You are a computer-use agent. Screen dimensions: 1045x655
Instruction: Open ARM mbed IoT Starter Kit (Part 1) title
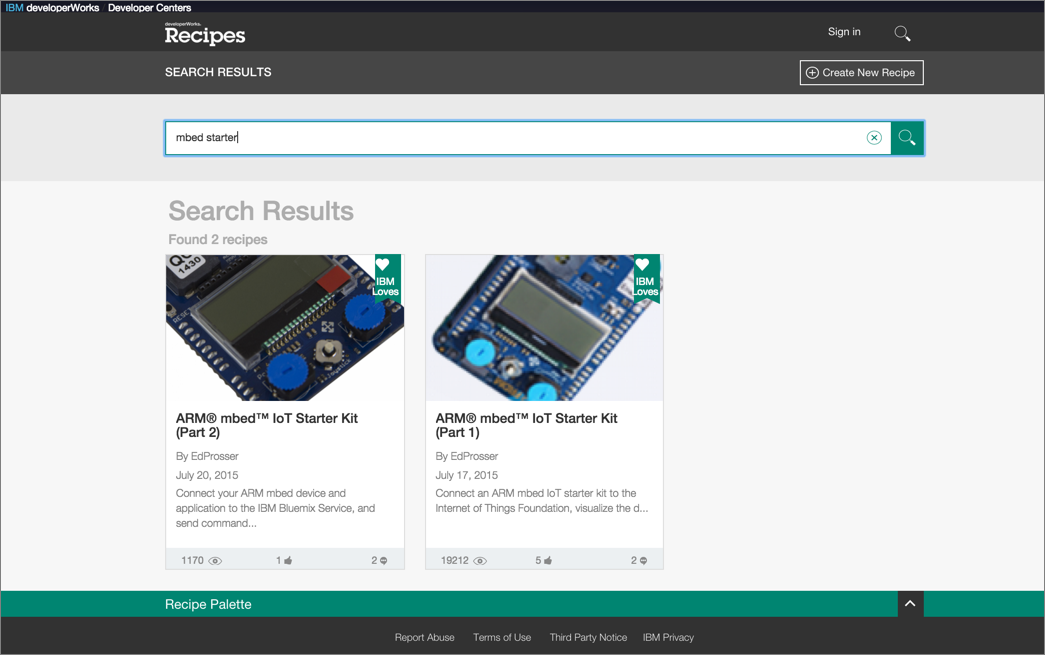pyautogui.click(x=526, y=425)
